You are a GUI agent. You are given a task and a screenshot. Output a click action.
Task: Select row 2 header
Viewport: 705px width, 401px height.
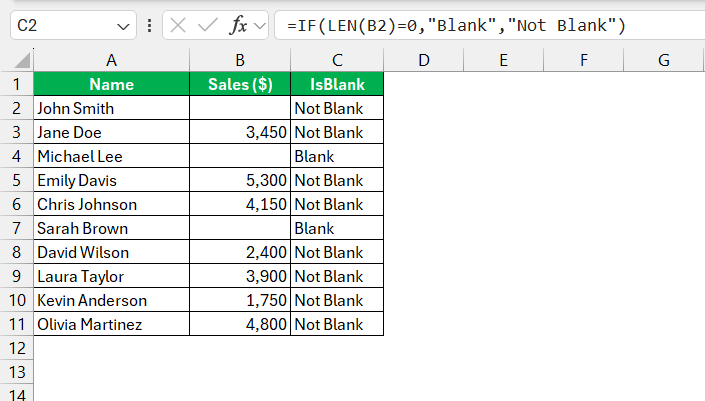17,108
